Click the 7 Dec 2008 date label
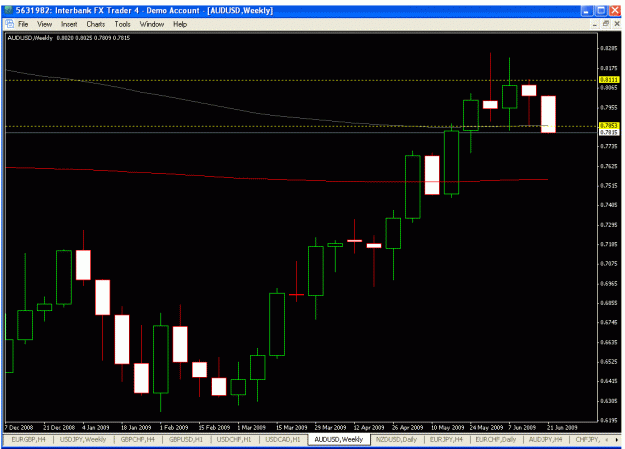The height and width of the screenshot is (449, 625). [19, 427]
